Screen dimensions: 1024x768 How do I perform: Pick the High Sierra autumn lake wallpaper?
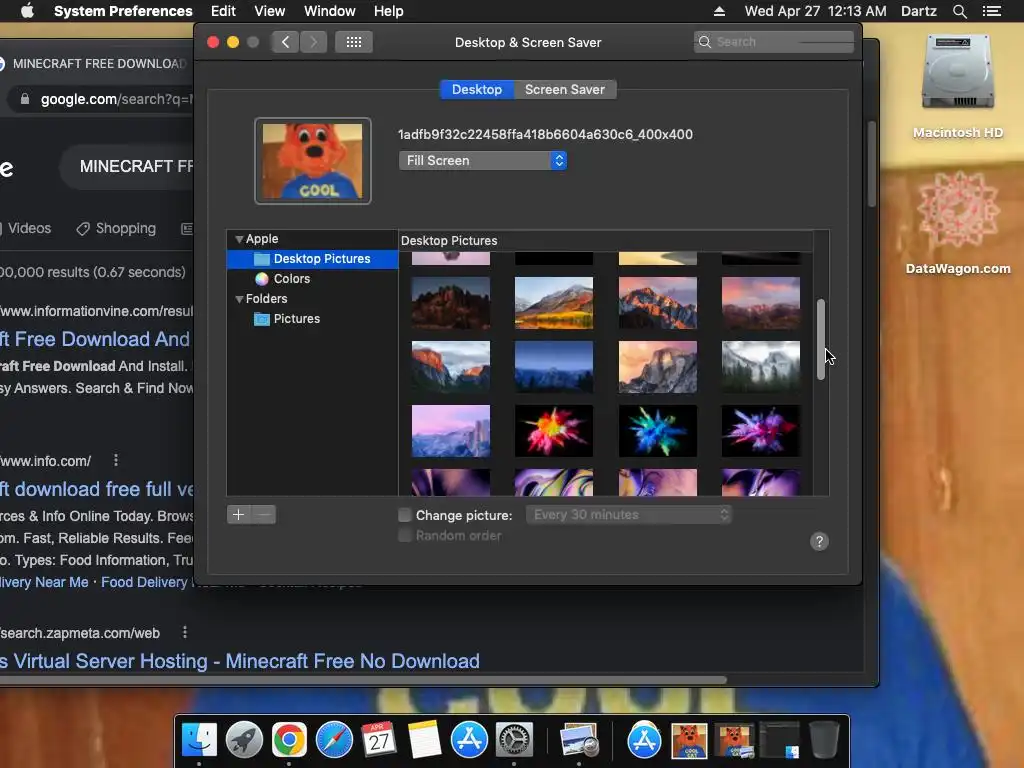pyautogui.click(x=554, y=303)
